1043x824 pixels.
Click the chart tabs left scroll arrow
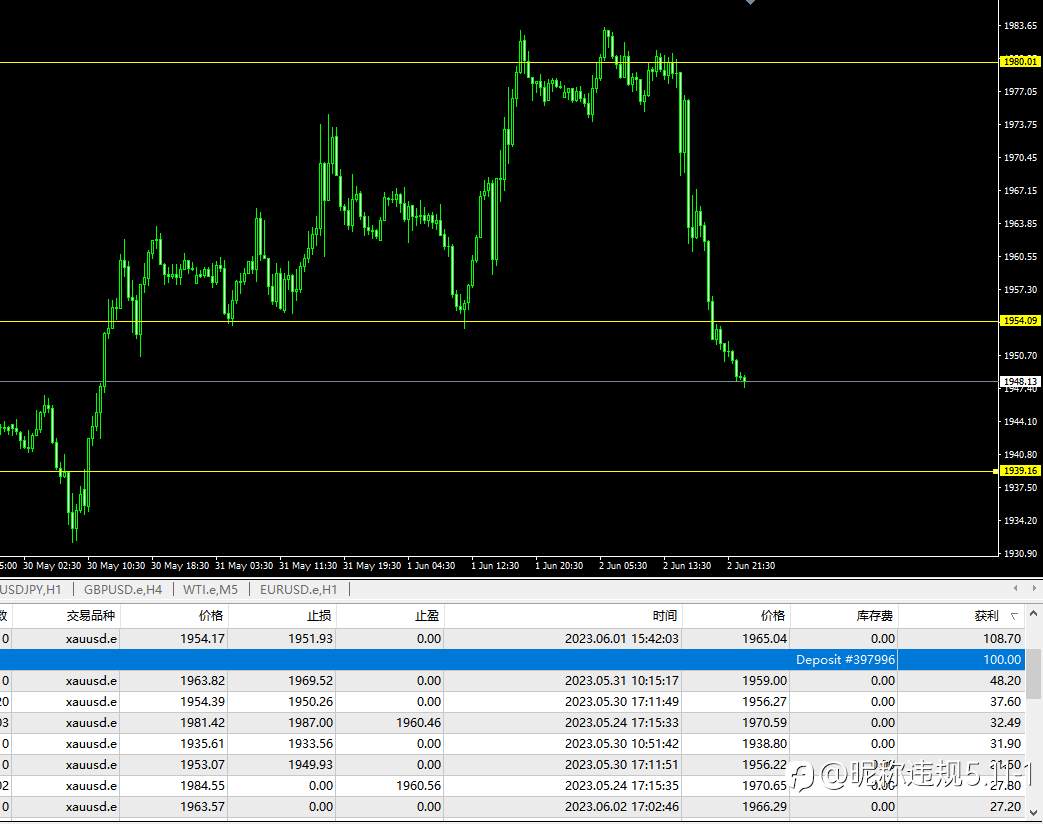pyautogui.click(x=1016, y=589)
